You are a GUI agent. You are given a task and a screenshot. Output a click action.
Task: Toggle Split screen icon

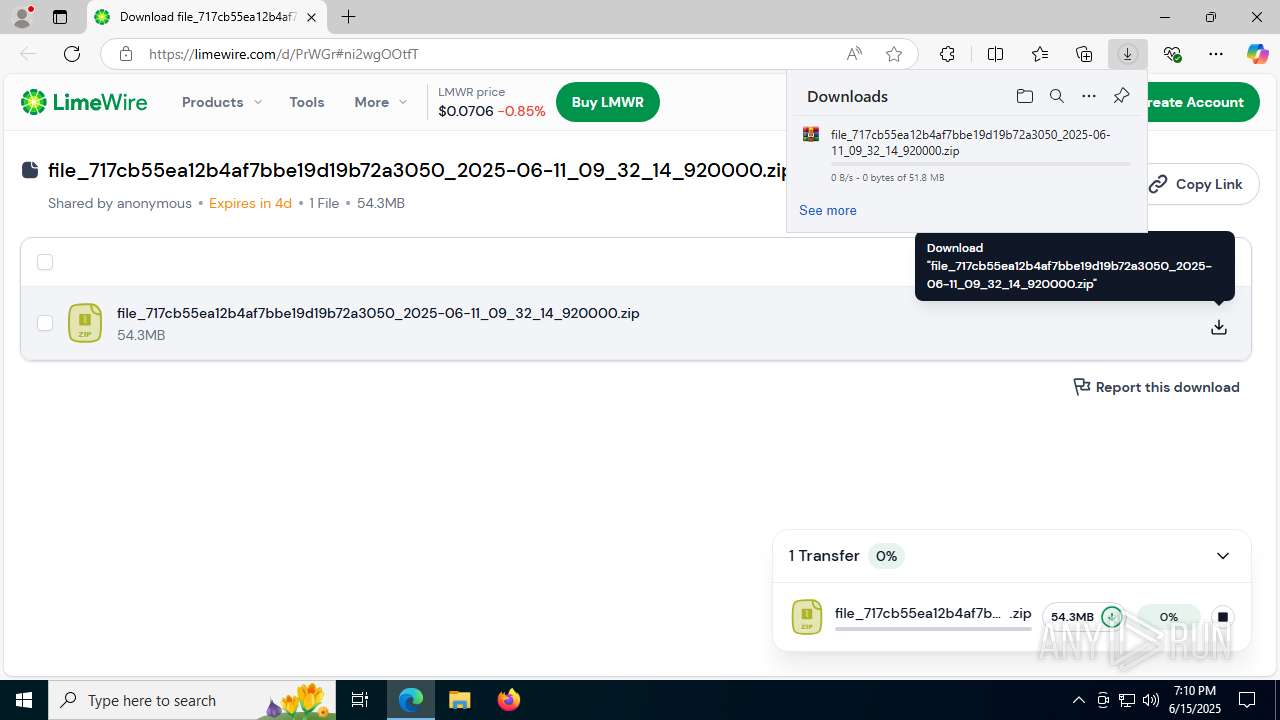point(995,54)
